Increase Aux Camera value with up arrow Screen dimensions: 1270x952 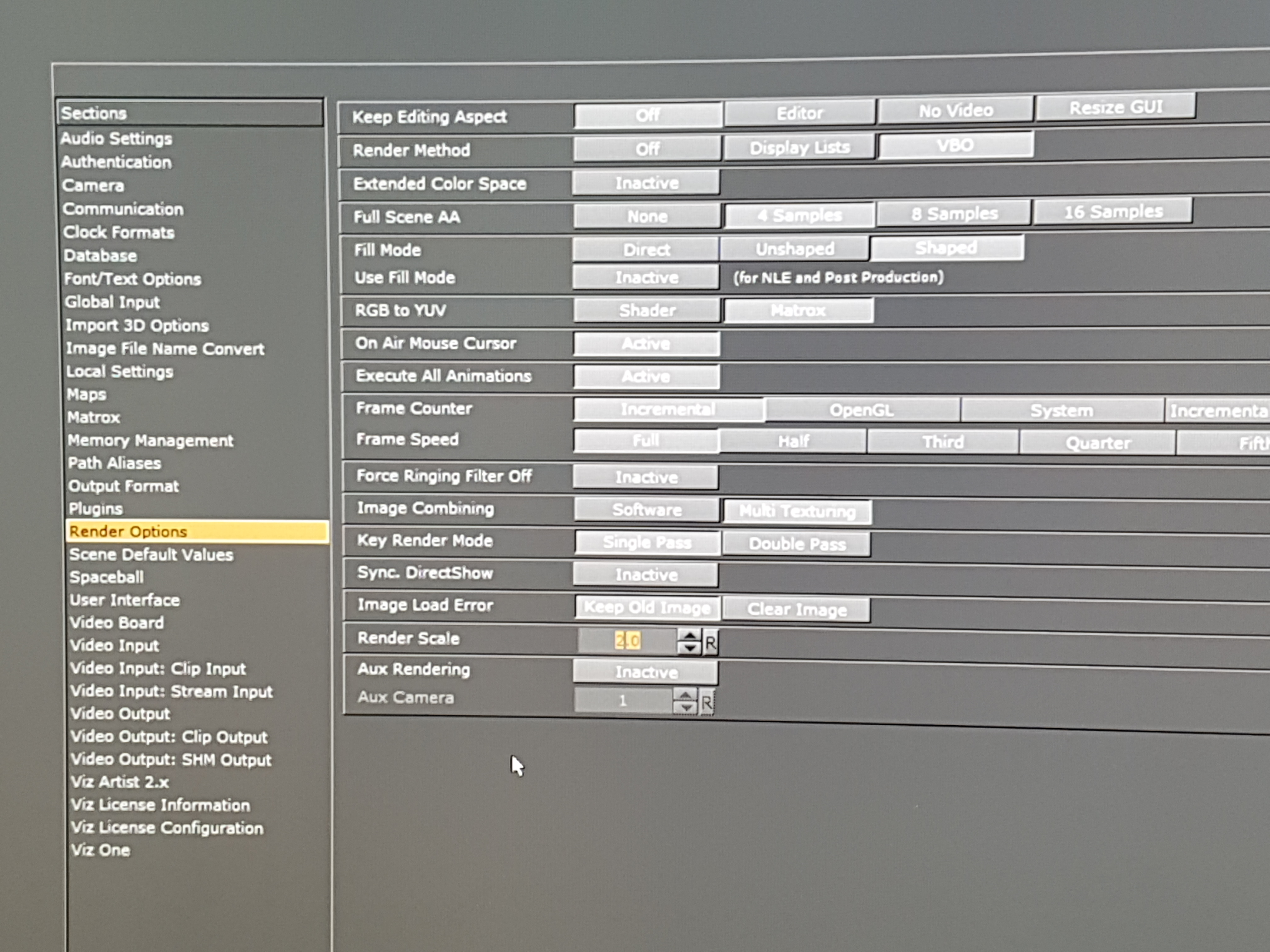[x=684, y=695]
